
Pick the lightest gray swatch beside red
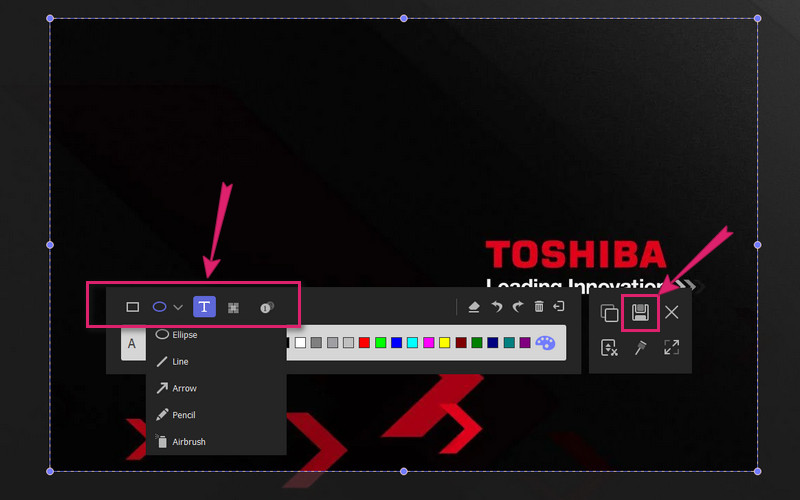(348, 343)
